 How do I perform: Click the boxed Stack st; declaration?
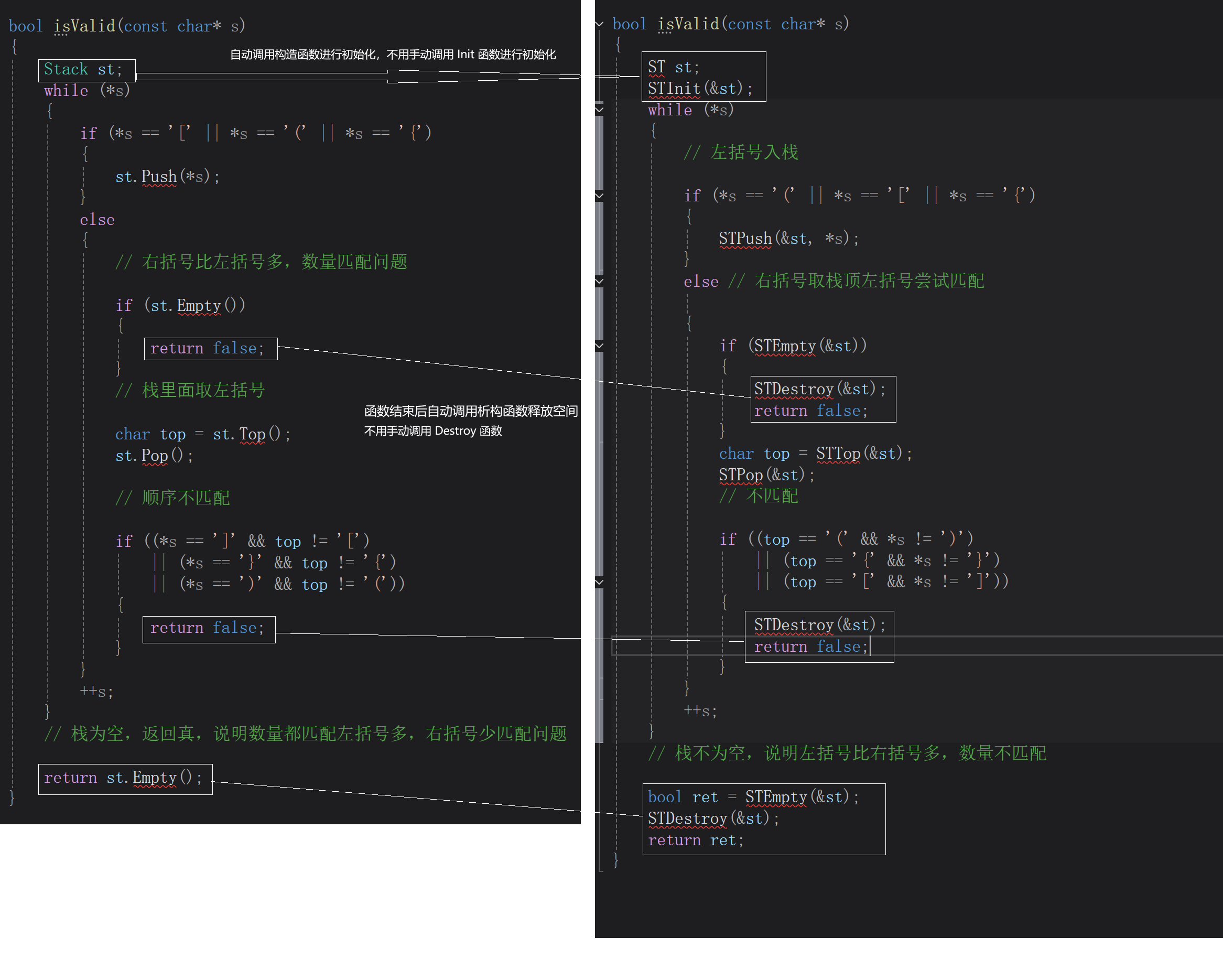pos(83,69)
